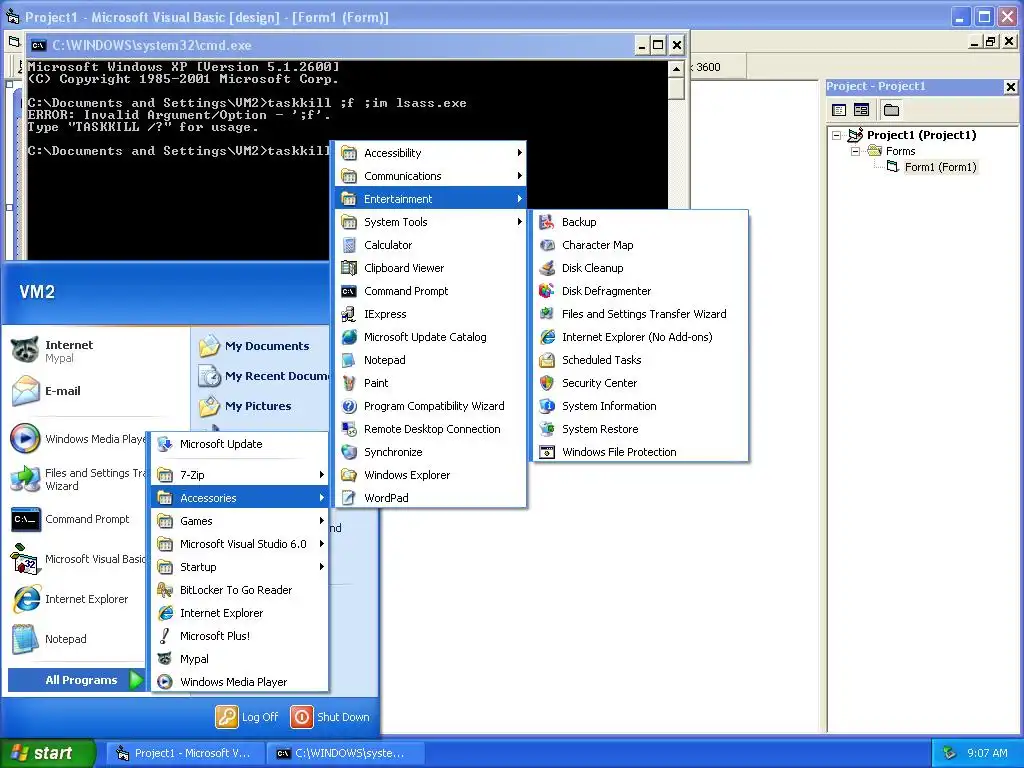This screenshot has height=768, width=1024.
Task: Launch Notepad from Accessories menu
Action: click(x=431, y=360)
